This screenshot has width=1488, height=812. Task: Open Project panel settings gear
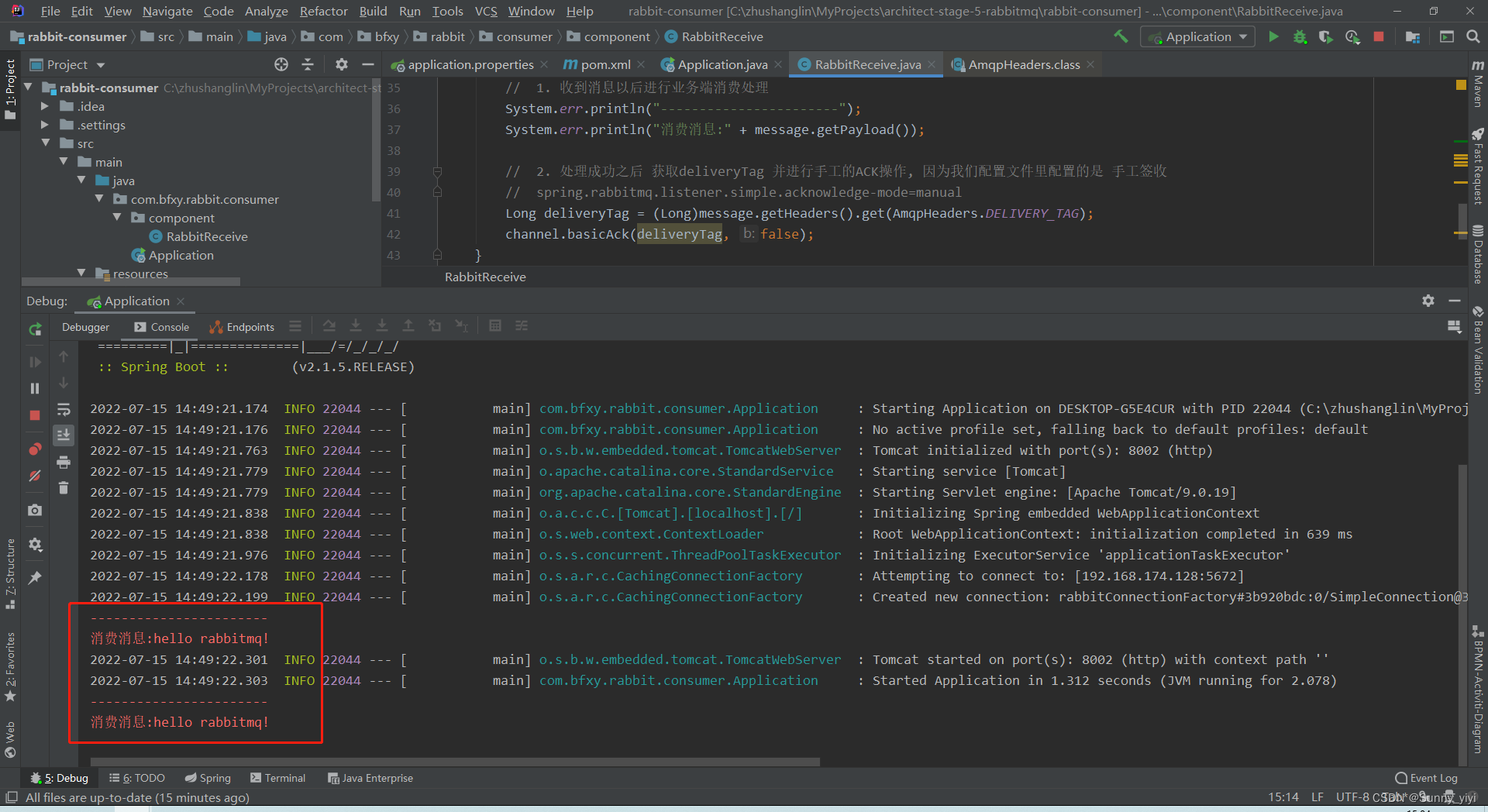point(342,64)
